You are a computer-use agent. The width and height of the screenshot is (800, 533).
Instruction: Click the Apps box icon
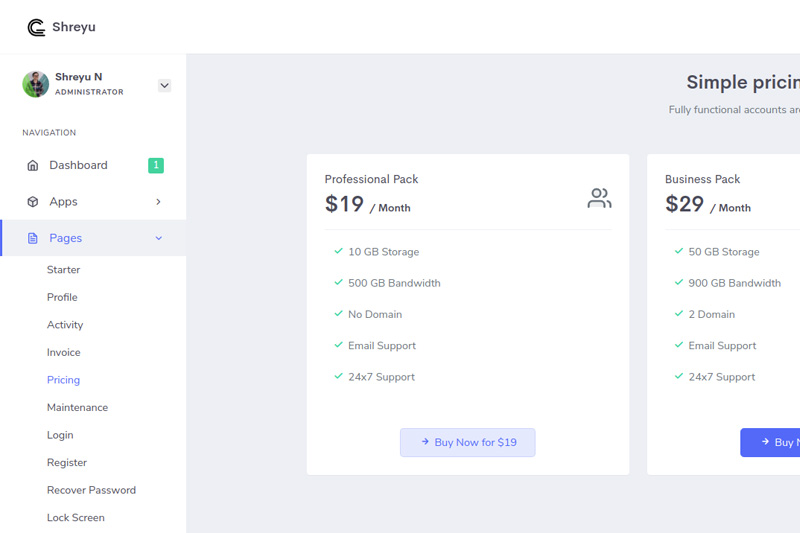tap(33, 202)
